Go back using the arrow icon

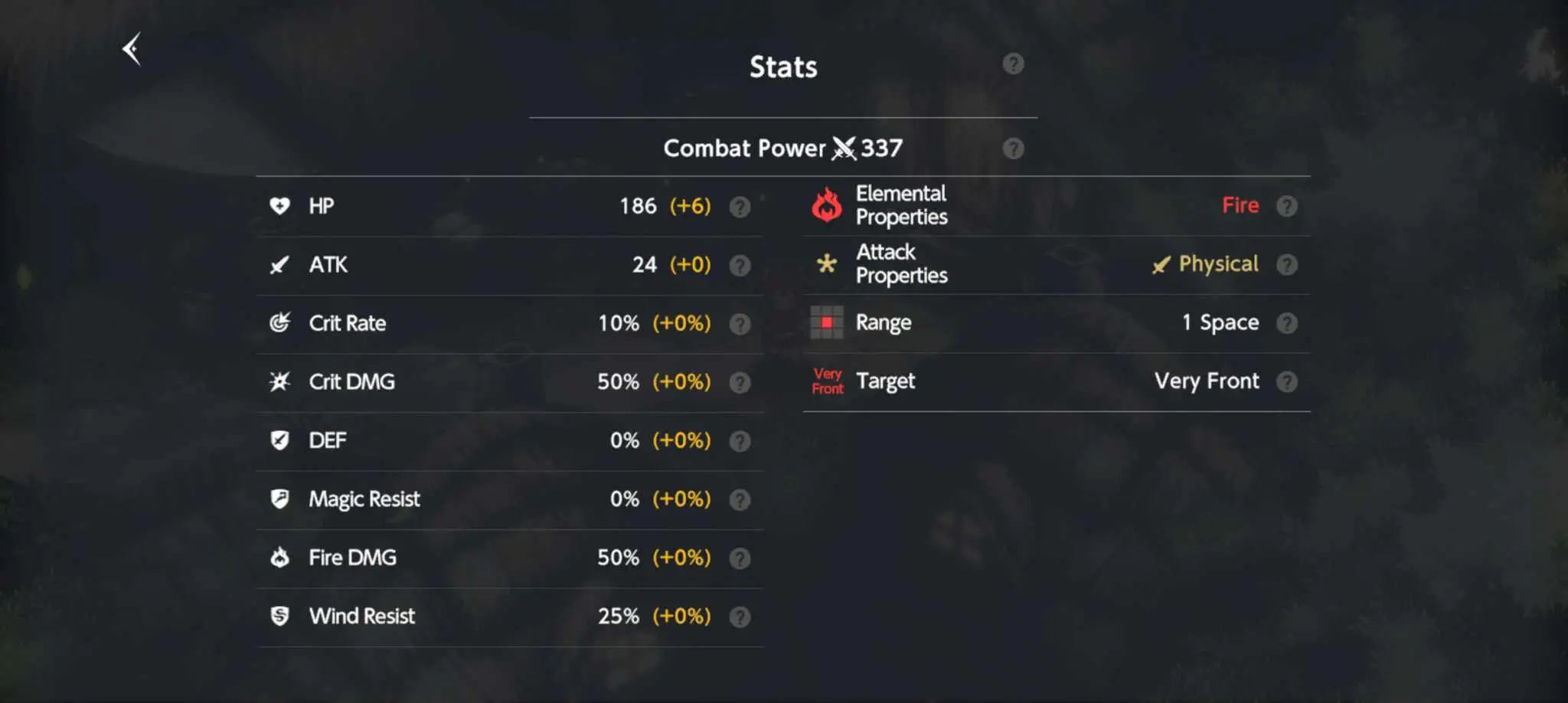[x=132, y=50]
